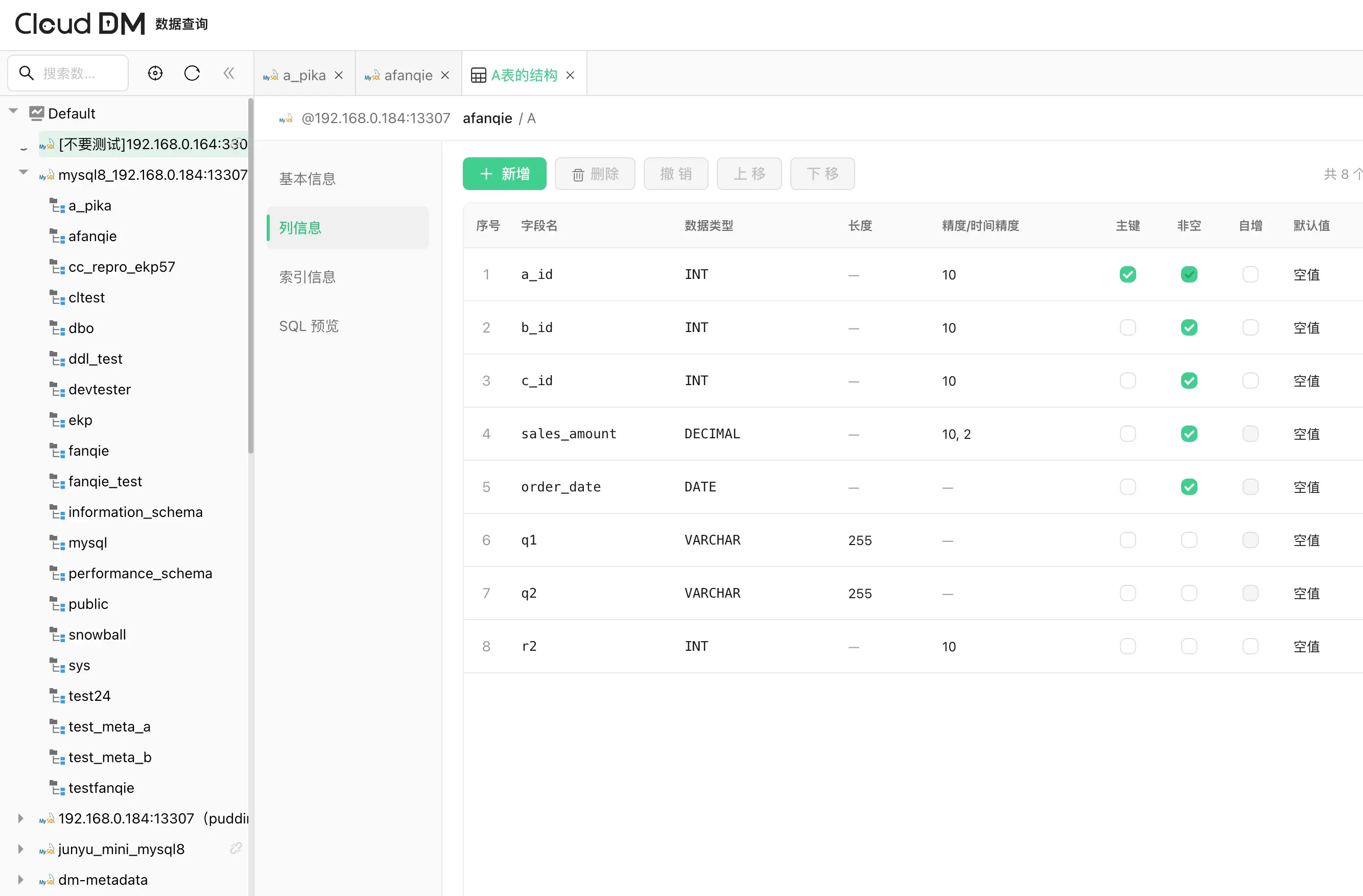Click the dbo schema icon
The width and height of the screenshot is (1363, 896).
click(57, 328)
